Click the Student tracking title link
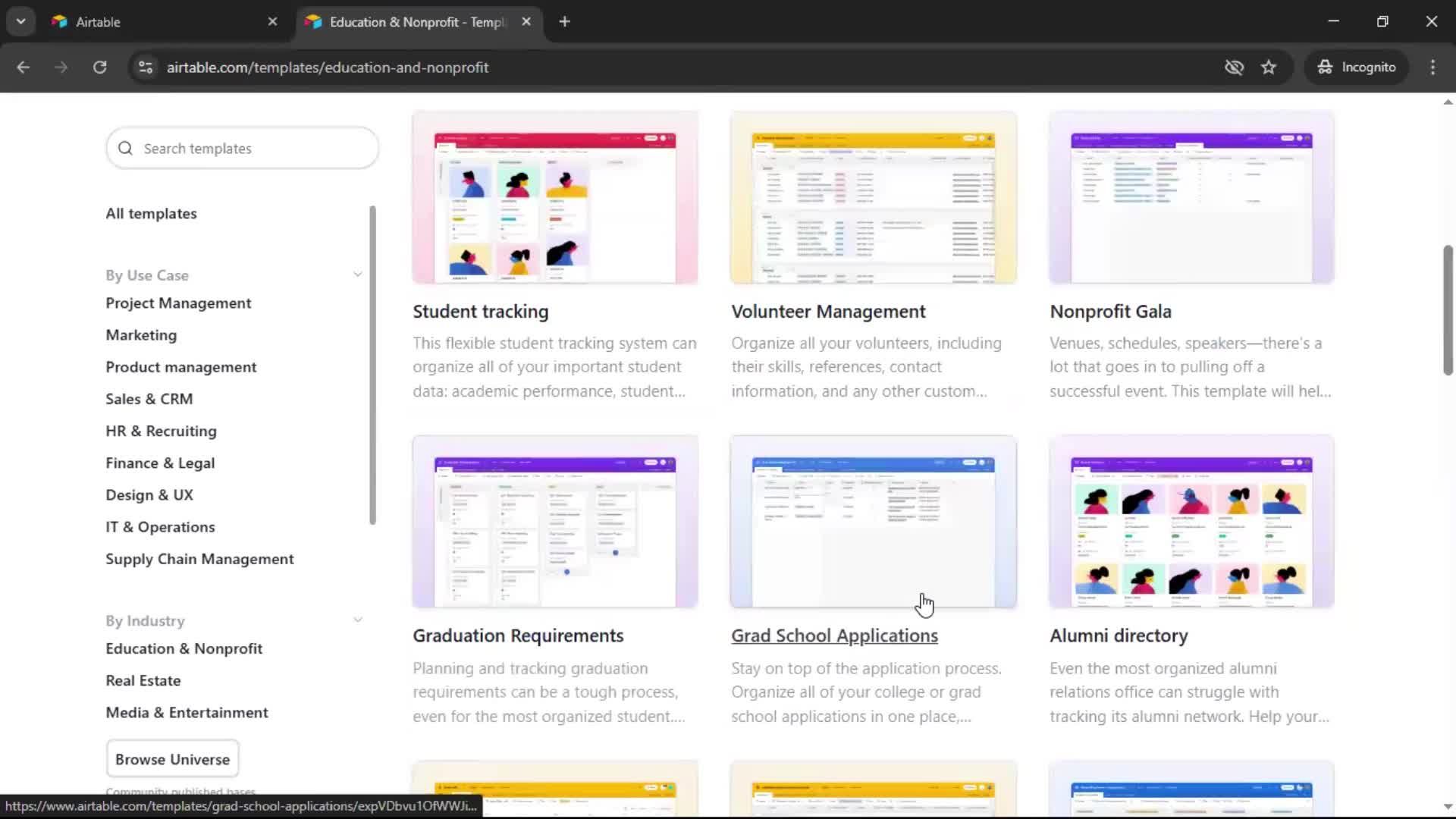The image size is (1456, 819). [x=480, y=311]
